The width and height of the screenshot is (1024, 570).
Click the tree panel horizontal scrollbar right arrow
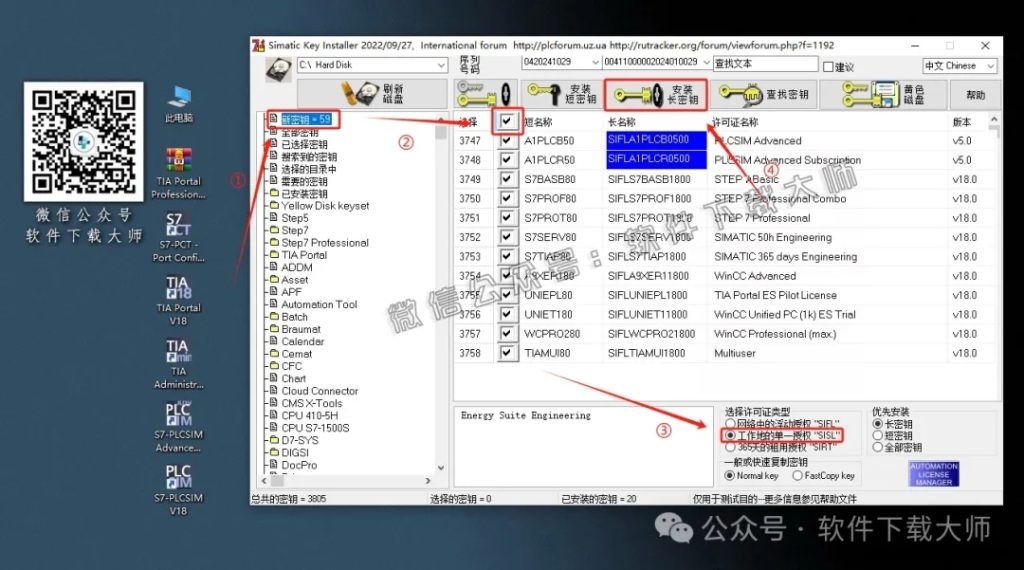428,481
